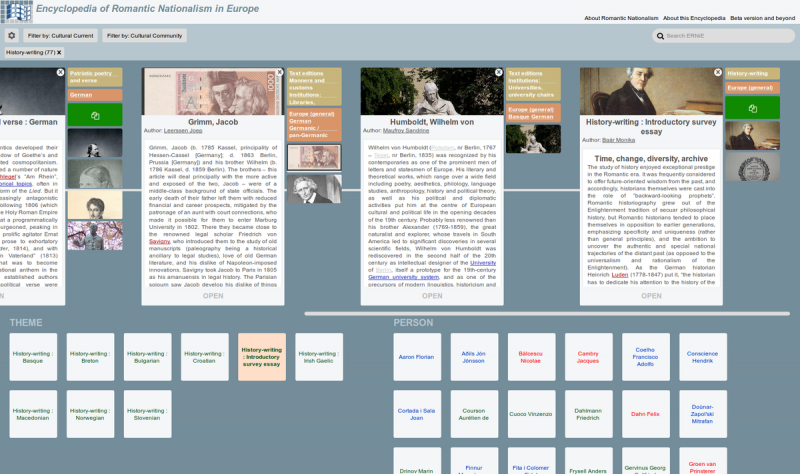Screen dimensions: 800x474
Task: Click OPEN on the Humboldt card
Action: point(432,296)
